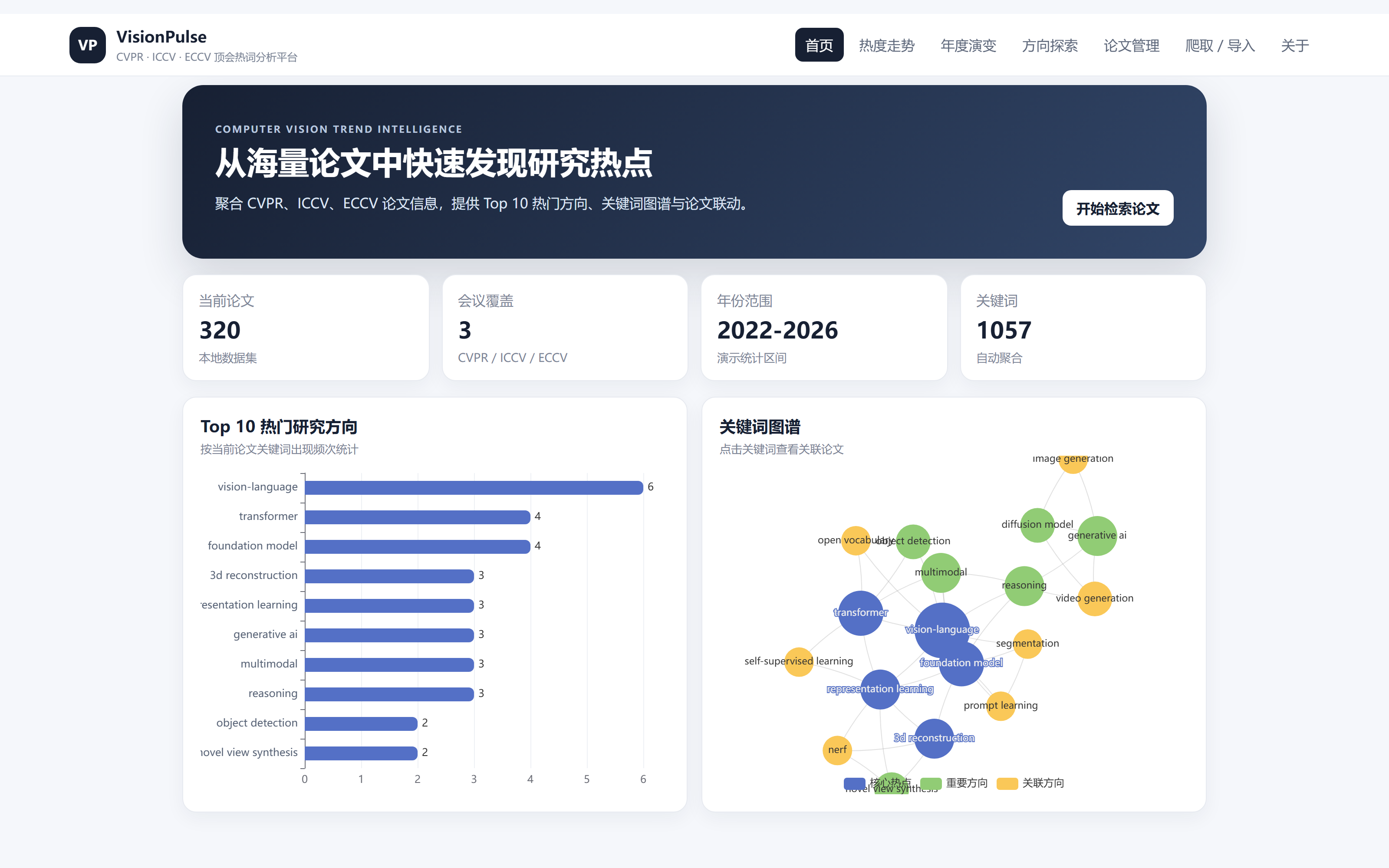Click the object detection node
1389x868 pixels.
912,541
